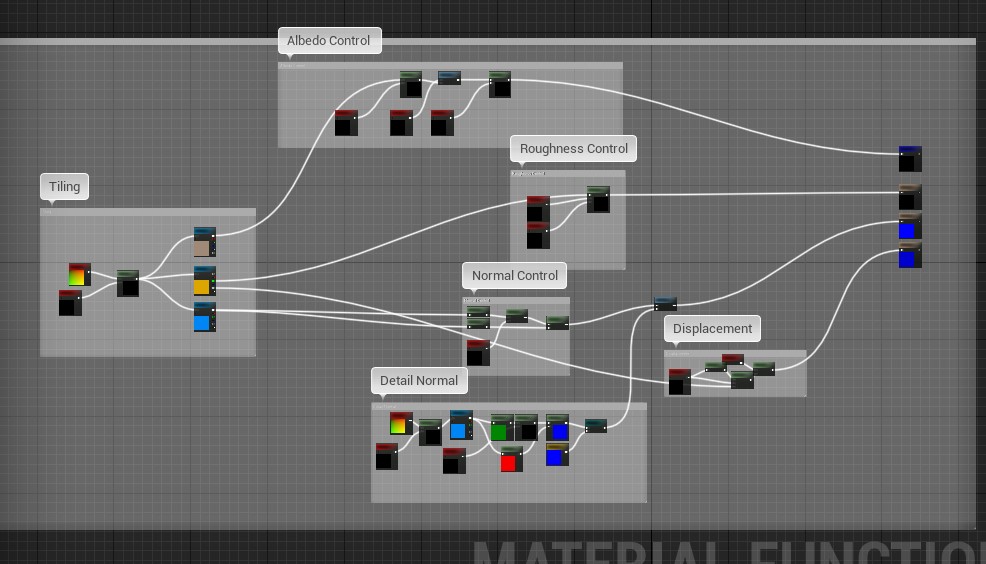Select the tan texture sample node

pyautogui.click(x=205, y=242)
